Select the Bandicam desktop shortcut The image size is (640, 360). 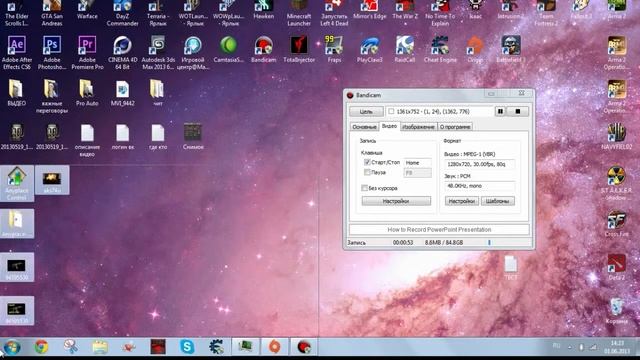click(263, 49)
